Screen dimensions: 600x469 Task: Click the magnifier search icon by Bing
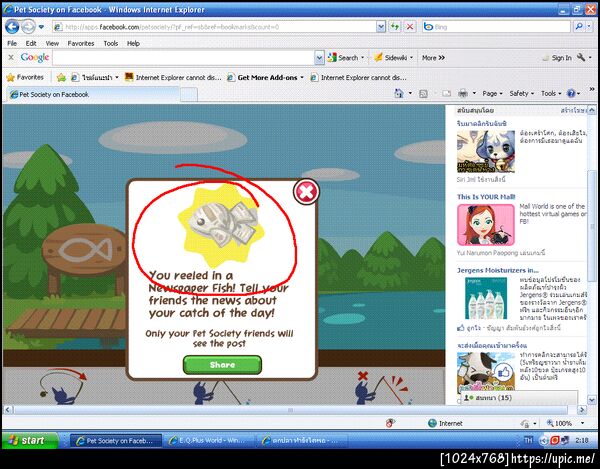579,26
